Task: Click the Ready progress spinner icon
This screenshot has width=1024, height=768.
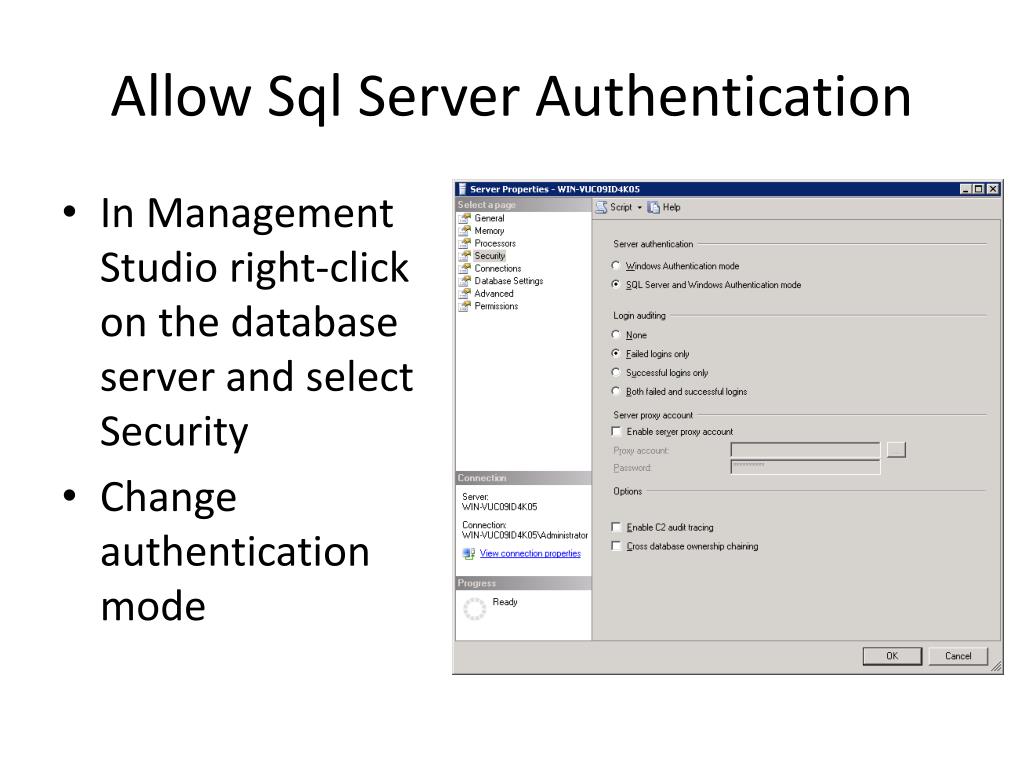Action: click(x=475, y=609)
